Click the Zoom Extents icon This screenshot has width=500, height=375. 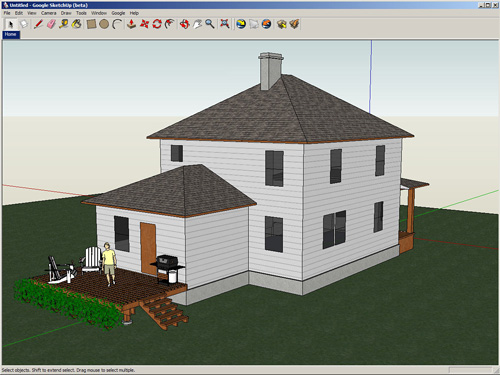(x=225, y=24)
